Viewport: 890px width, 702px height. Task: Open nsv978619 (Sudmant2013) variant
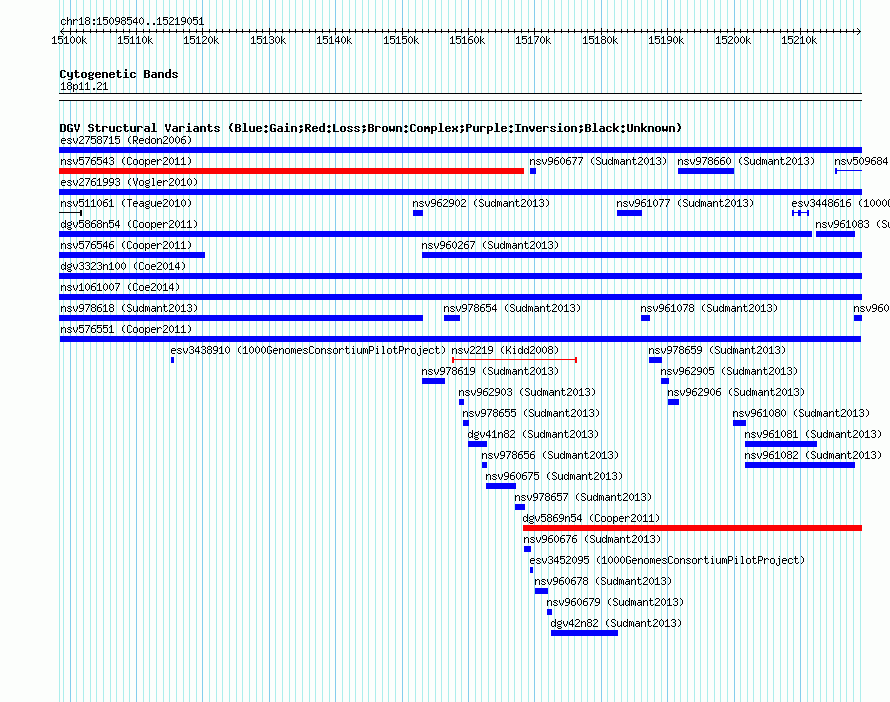pyautogui.click(x=490, y=371)
